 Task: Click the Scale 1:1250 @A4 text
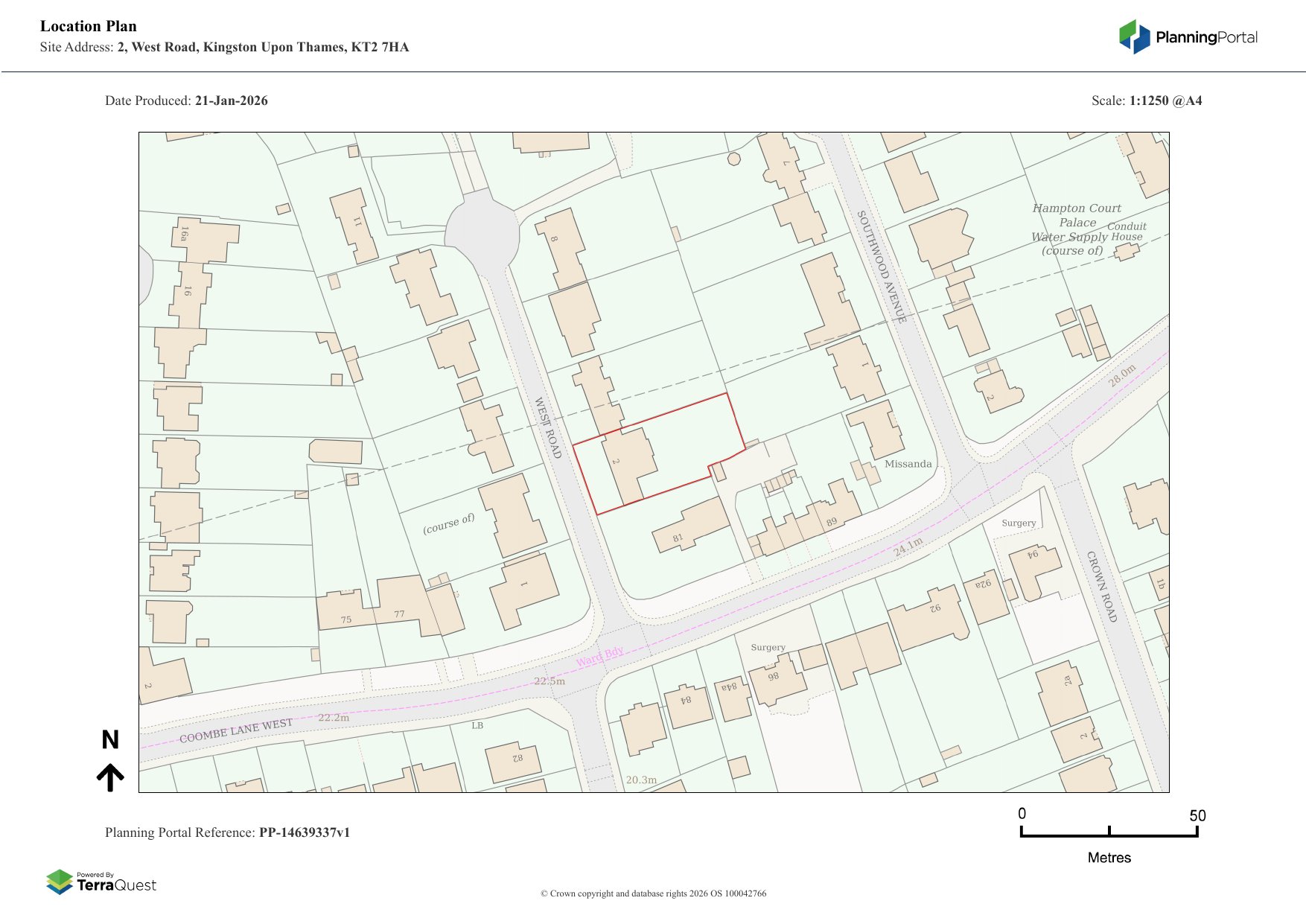pyautogui.click(x=1146, y=101)
